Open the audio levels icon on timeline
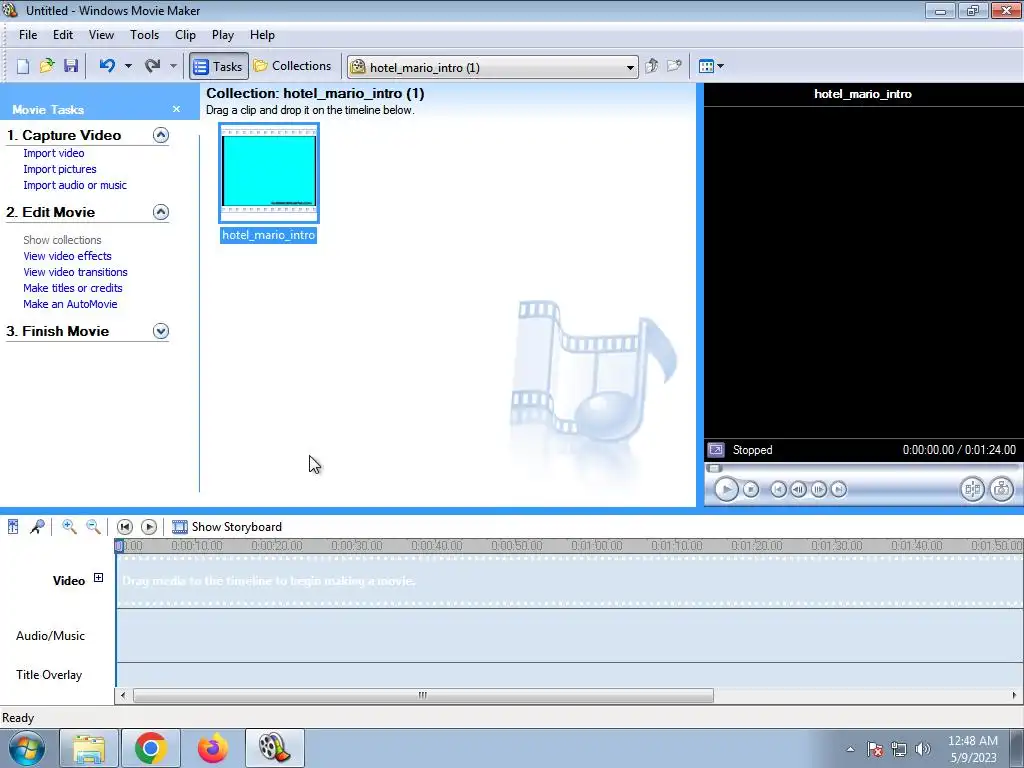The height and width of the screenshot is (768, 1024). [x=13, y=526]
